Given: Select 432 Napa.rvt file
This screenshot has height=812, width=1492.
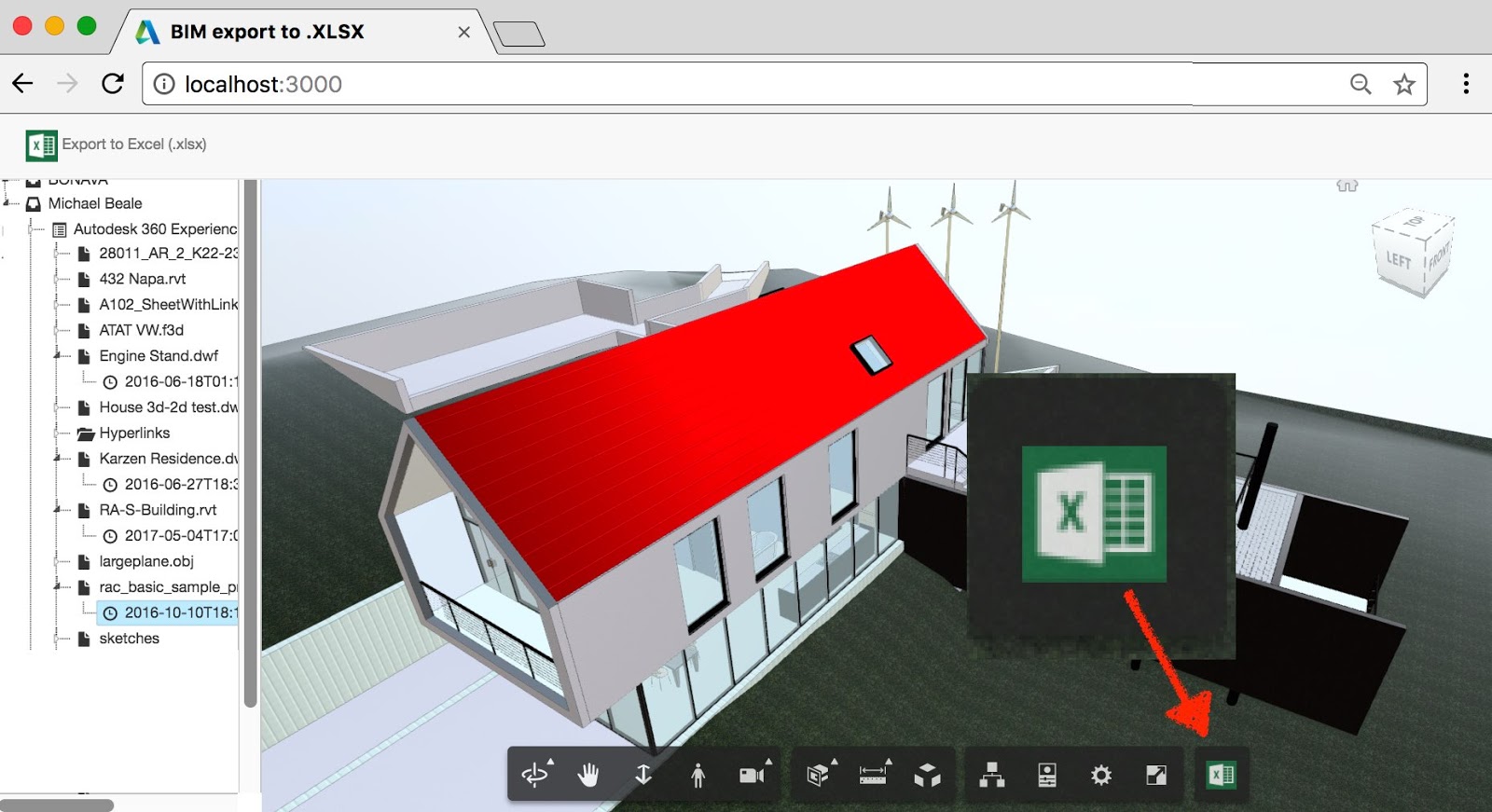Looking at the screenshot, I should (143, 279).
